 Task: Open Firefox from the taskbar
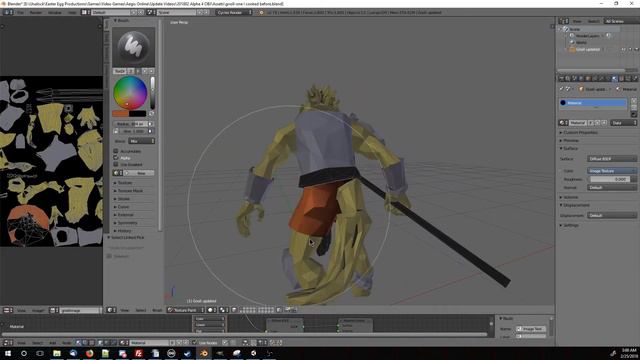[x=89, y=353]
